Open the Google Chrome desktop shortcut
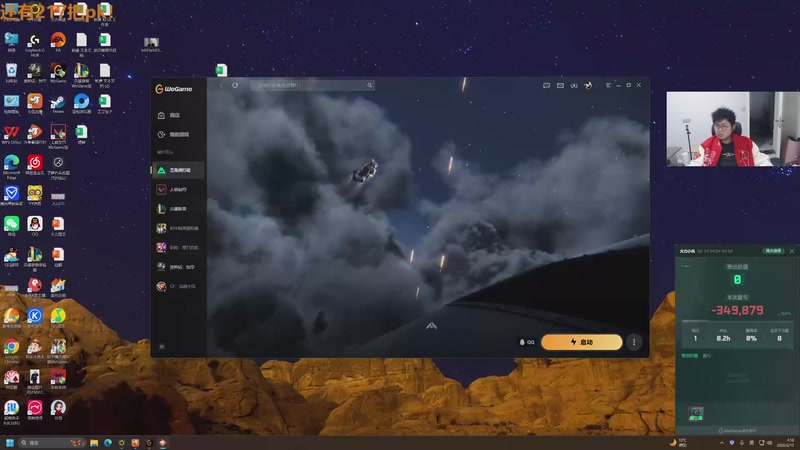 tap(11, 350)
